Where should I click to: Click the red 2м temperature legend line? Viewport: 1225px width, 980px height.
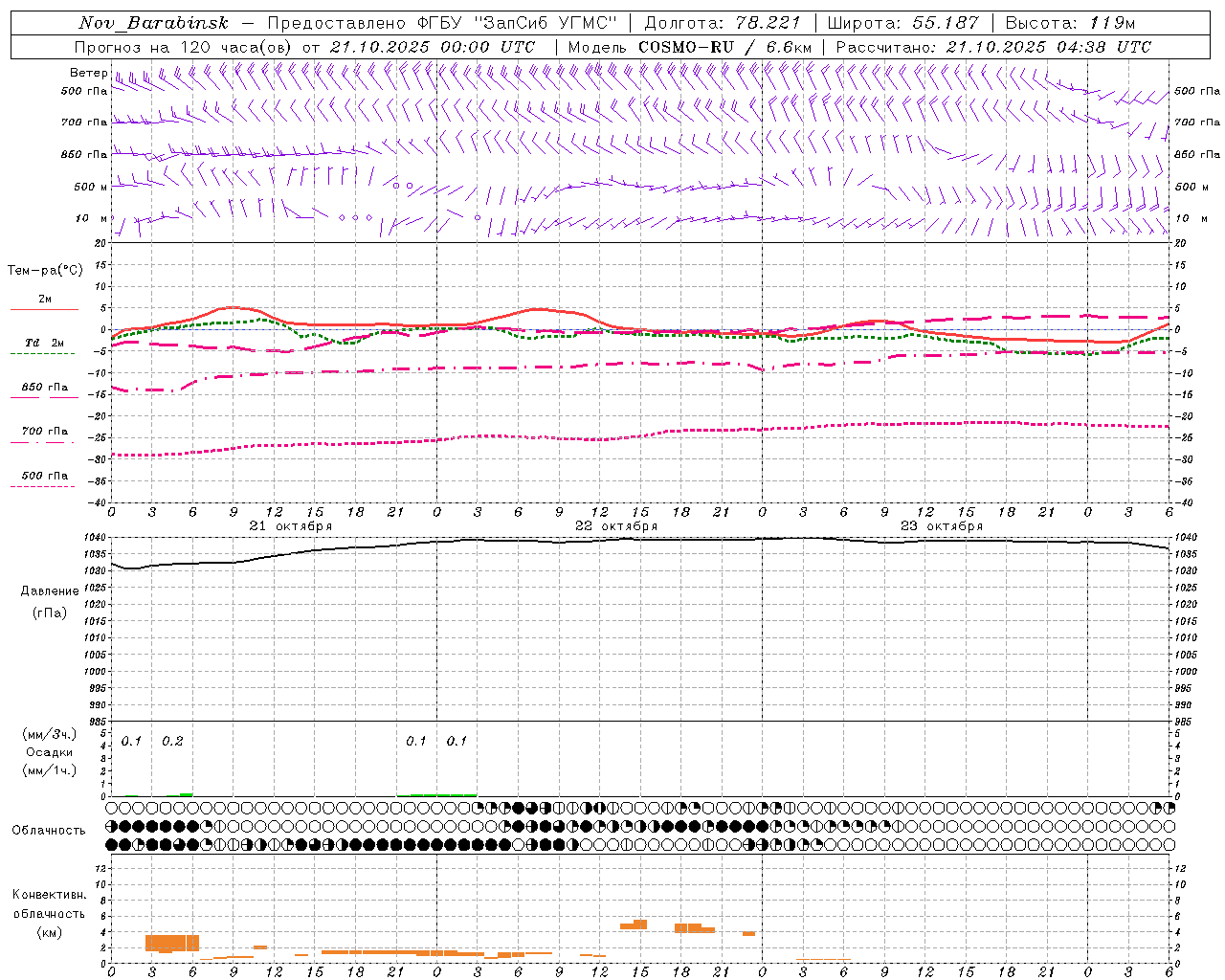click(x=44, y=309)
